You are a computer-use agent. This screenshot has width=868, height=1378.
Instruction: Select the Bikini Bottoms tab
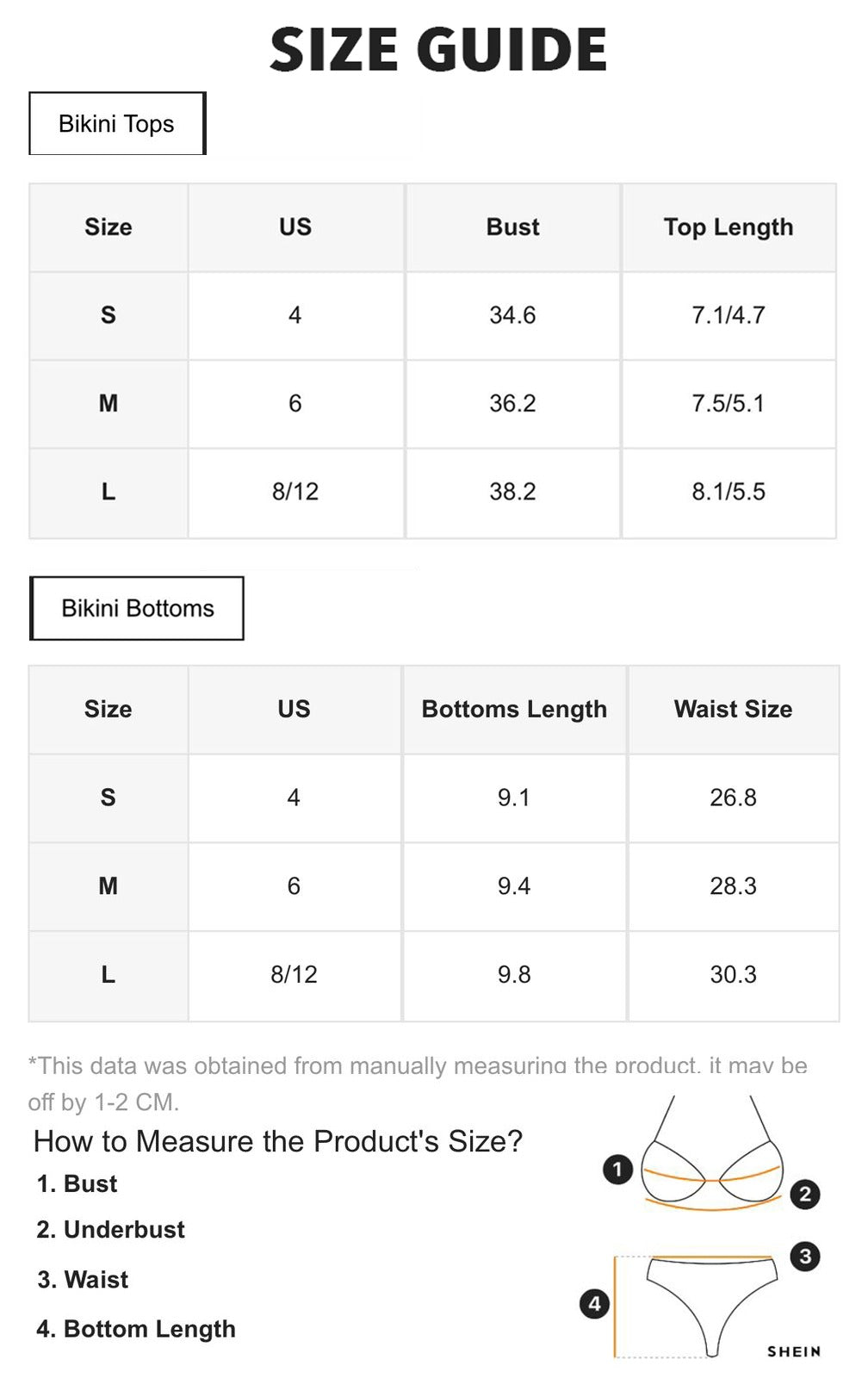click(138, 609)
